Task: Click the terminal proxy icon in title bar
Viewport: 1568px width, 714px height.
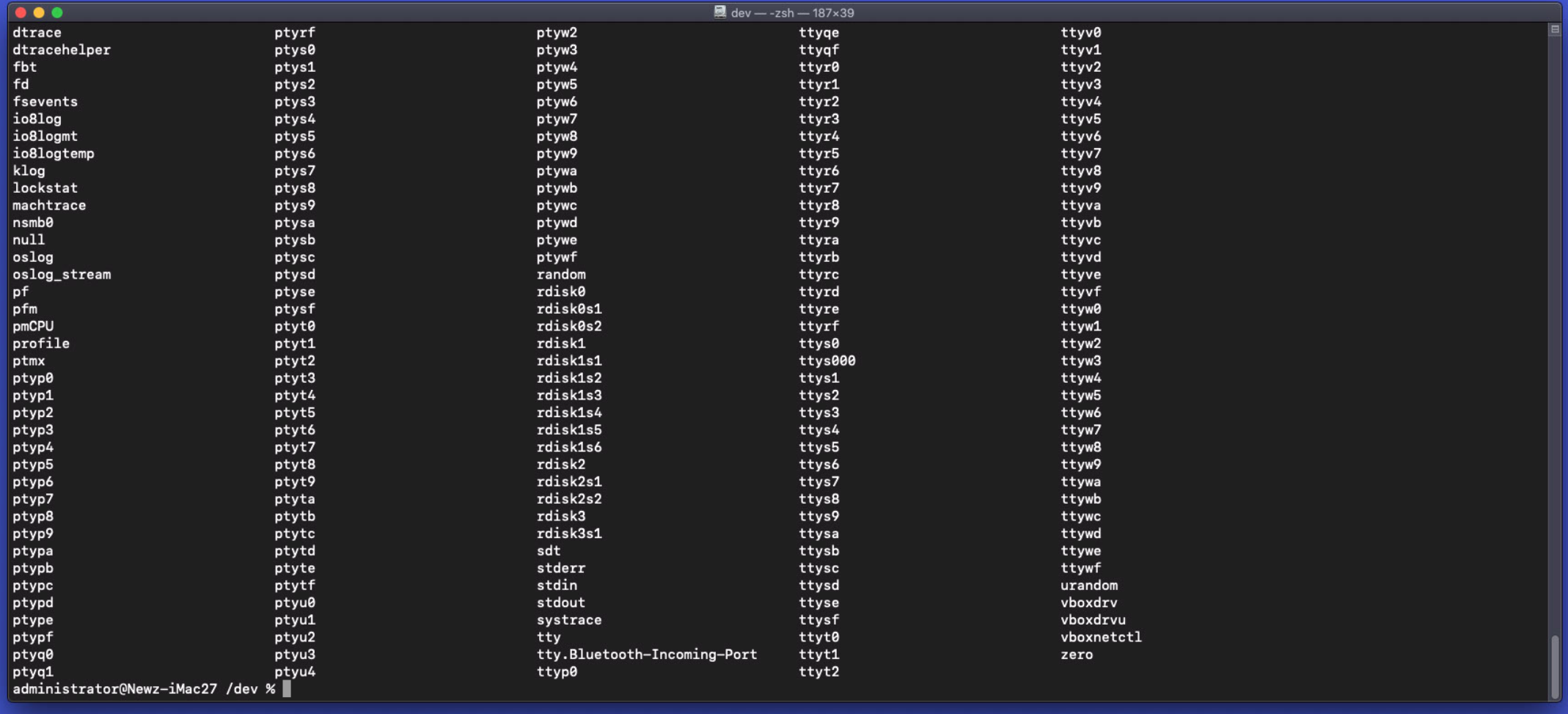Action: (719, 12)
